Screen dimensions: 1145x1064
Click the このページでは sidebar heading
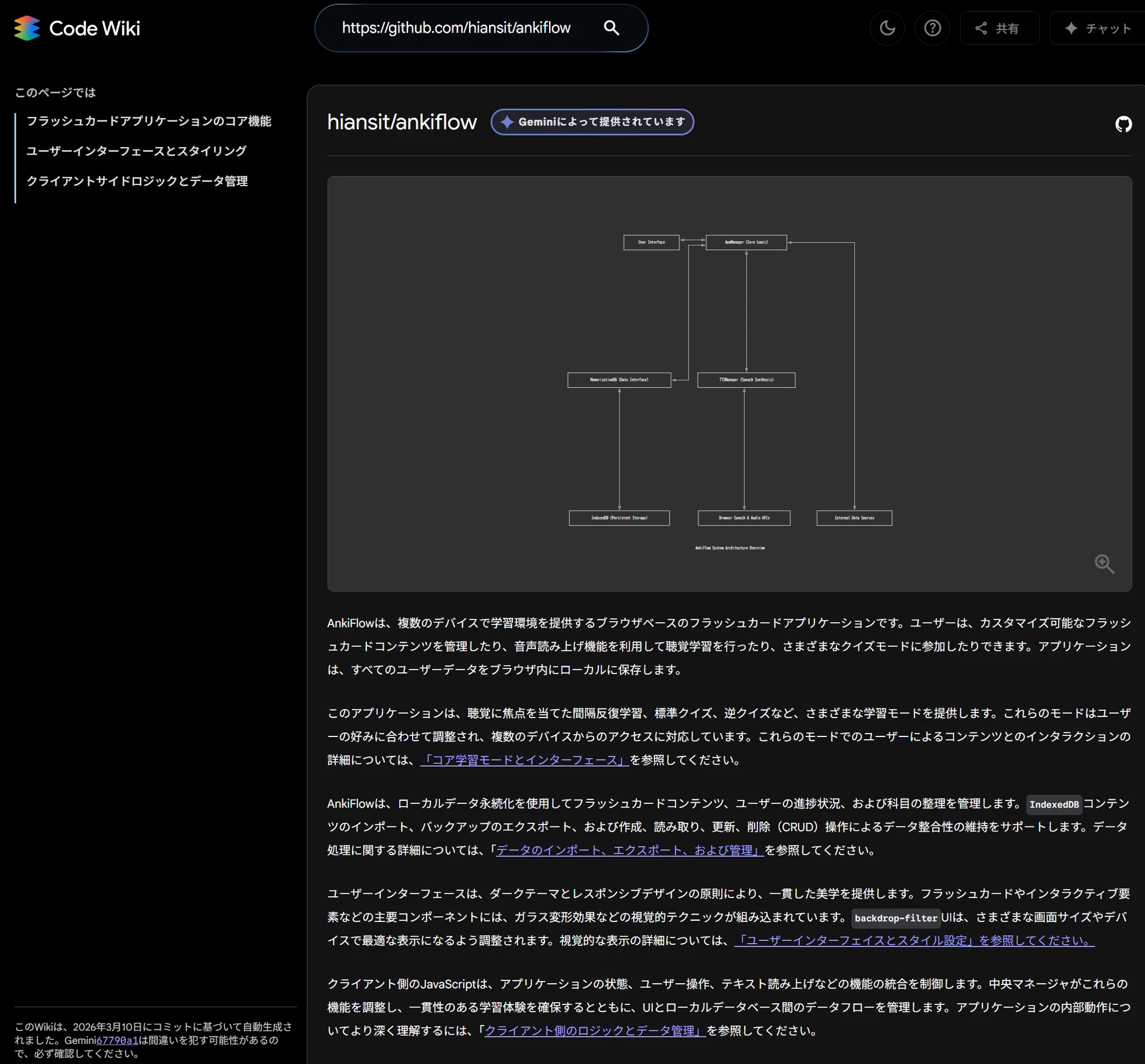click(x=56, y=92)
